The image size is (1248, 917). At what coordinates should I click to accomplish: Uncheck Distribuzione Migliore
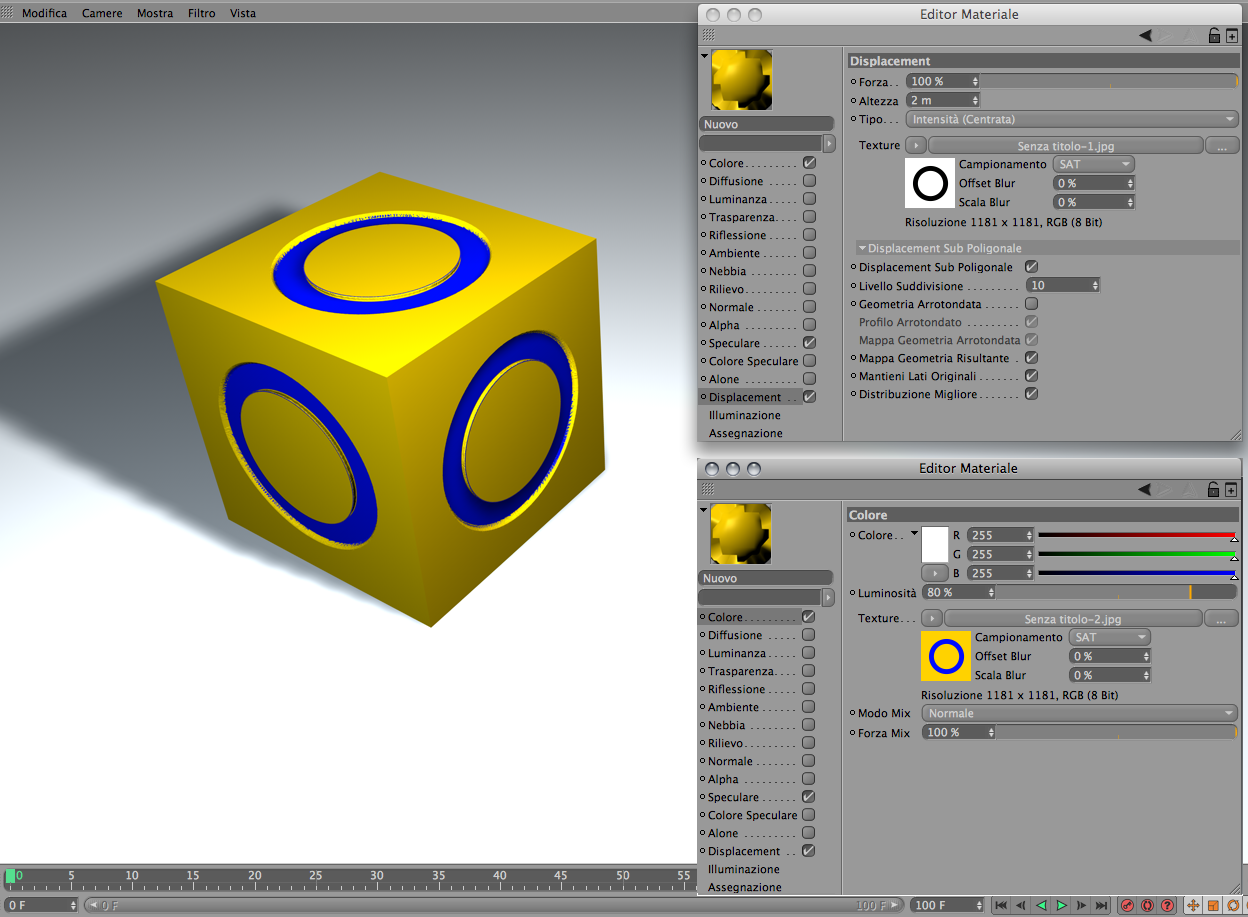(1031, 394)
